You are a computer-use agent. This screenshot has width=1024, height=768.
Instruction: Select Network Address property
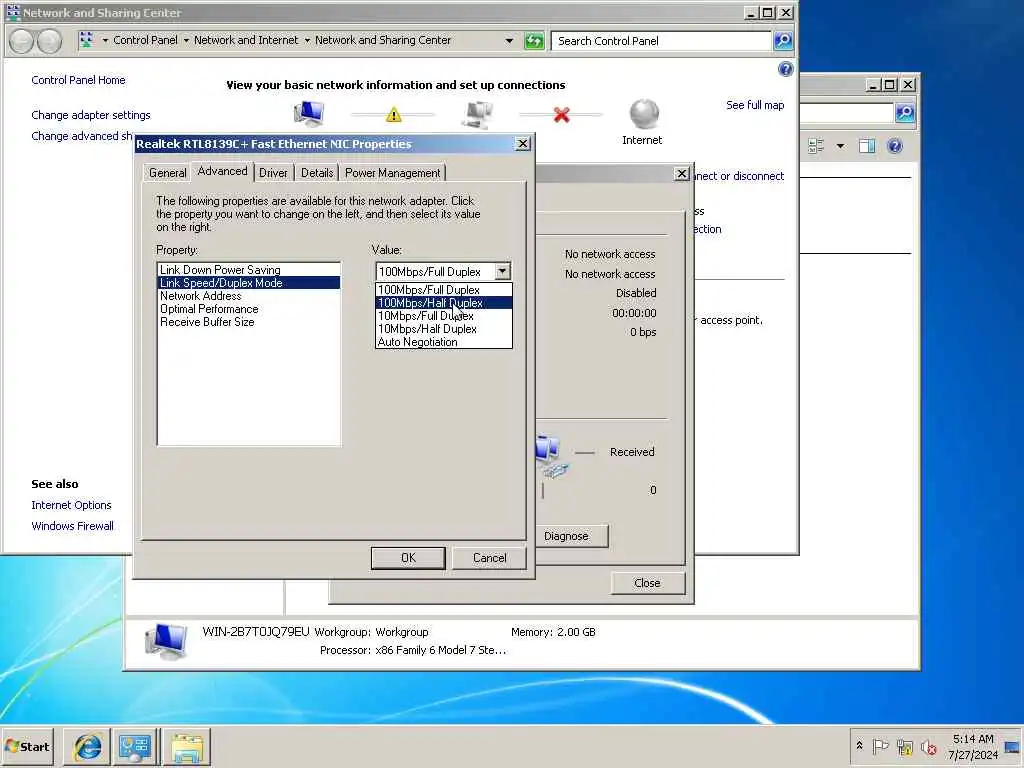pyautogui.click(x=248, y=296)
